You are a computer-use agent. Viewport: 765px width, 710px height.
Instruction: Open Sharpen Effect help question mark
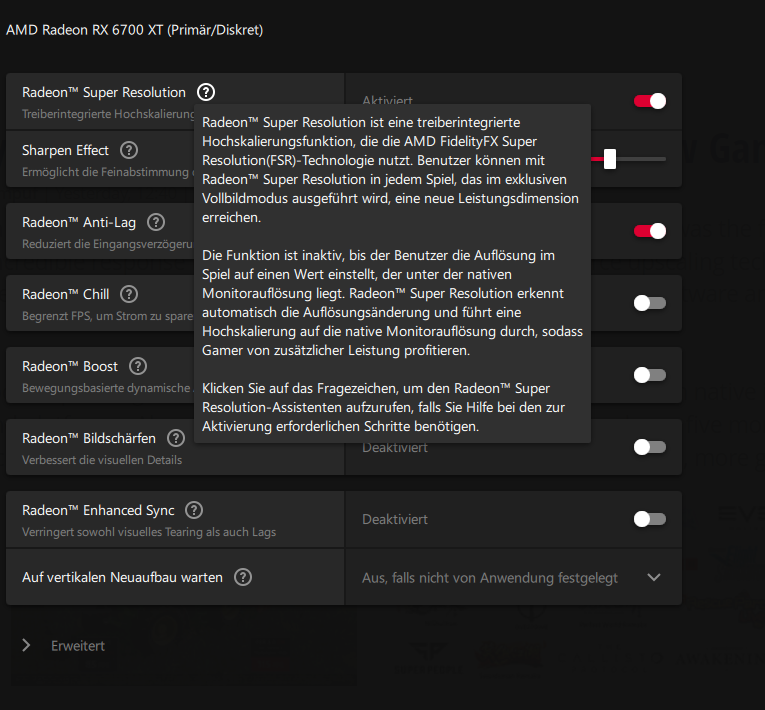[x=129, y=150]
